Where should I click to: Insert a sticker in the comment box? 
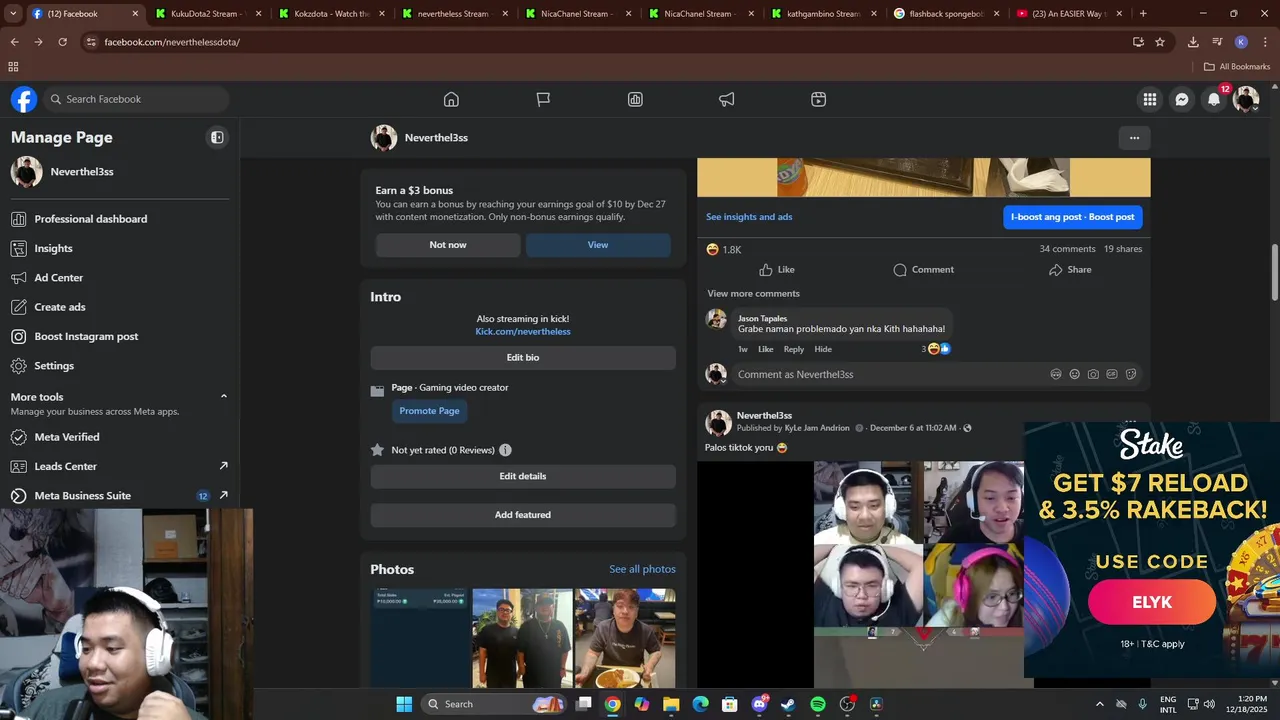(1131, 374)
